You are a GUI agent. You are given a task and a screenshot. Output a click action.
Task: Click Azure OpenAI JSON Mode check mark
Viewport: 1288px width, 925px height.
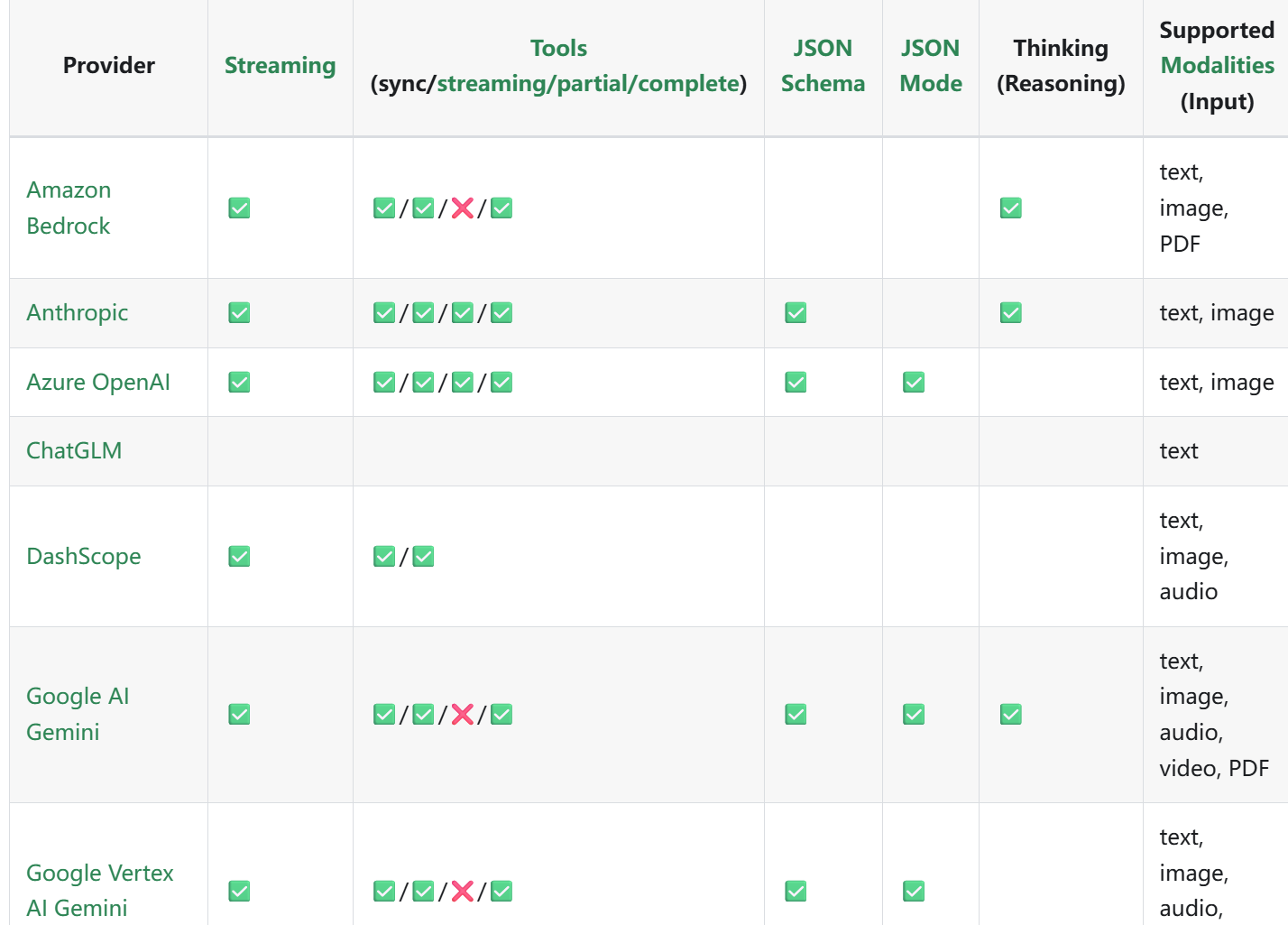[x=914, y=383]
